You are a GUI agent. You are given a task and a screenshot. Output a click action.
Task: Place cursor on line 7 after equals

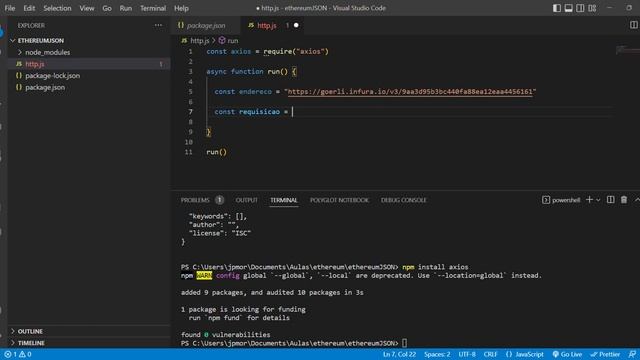293,111
